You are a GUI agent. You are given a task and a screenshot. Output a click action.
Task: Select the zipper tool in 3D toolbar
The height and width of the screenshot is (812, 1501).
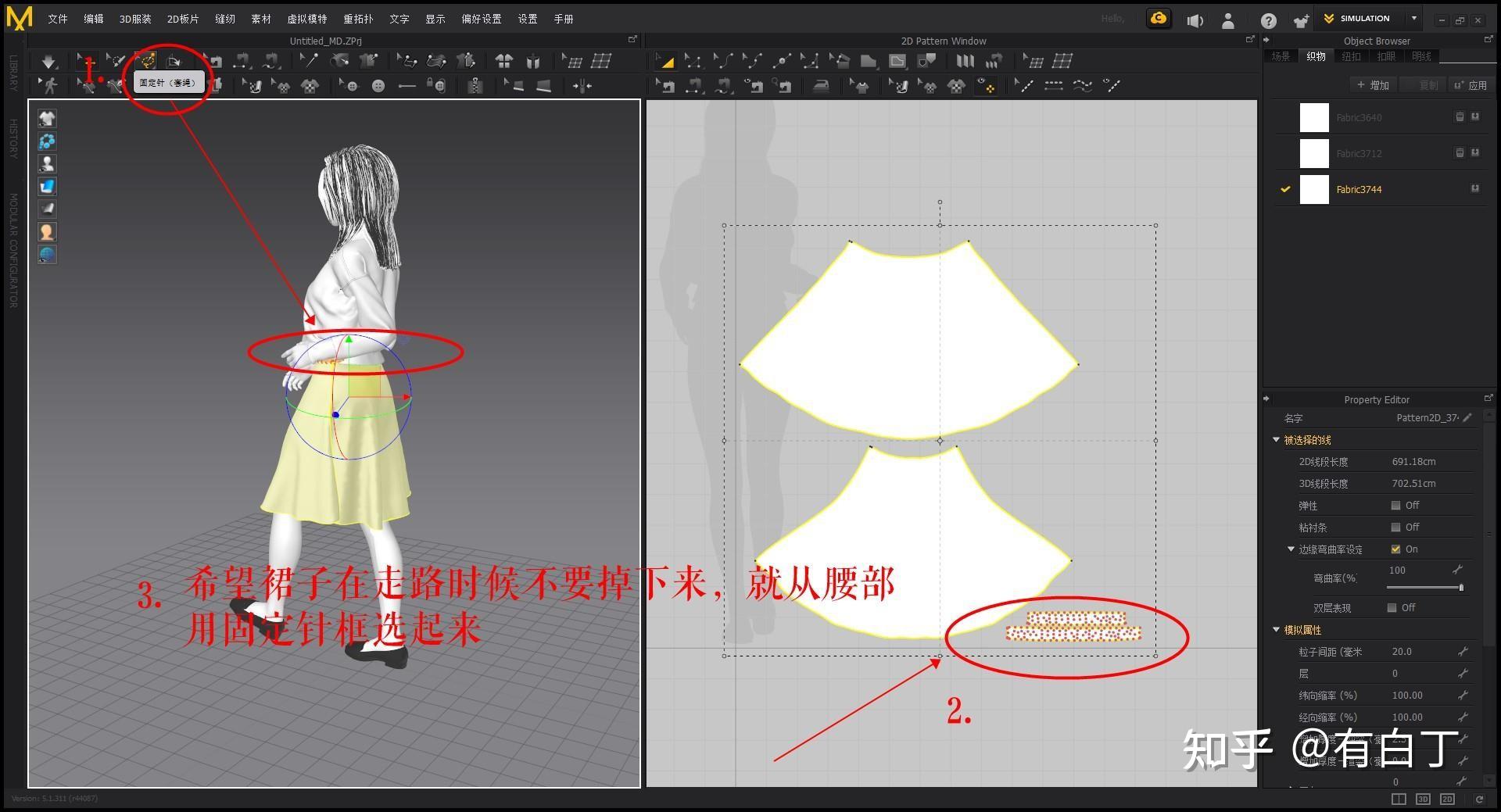tap(474, 86)
